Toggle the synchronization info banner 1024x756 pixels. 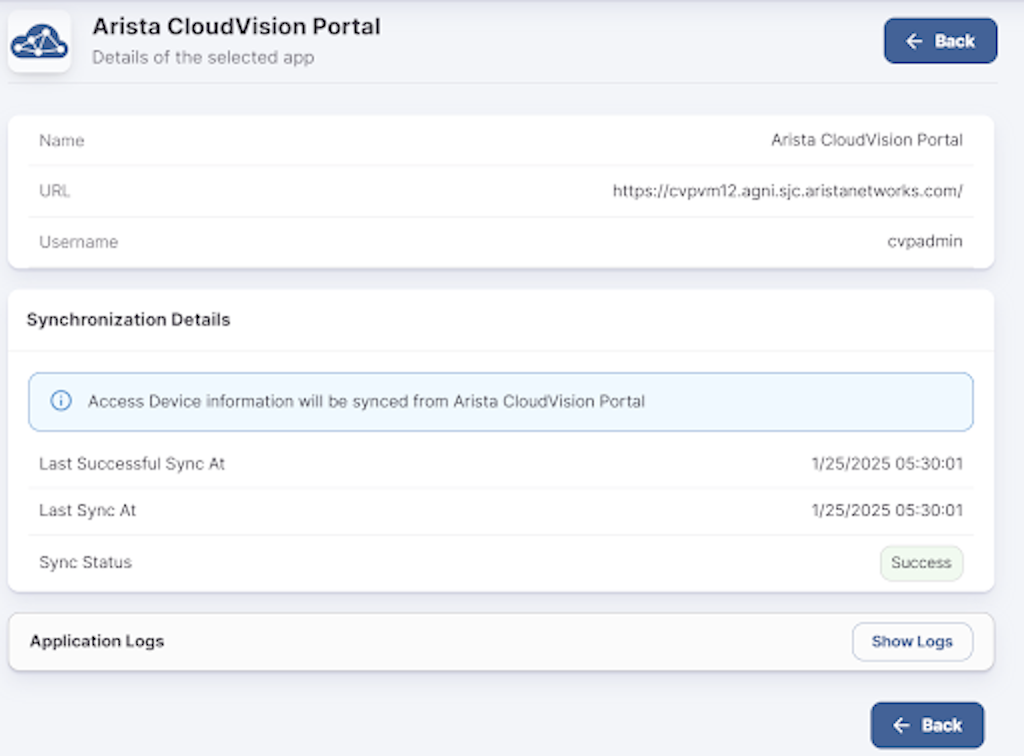[500, 401]
